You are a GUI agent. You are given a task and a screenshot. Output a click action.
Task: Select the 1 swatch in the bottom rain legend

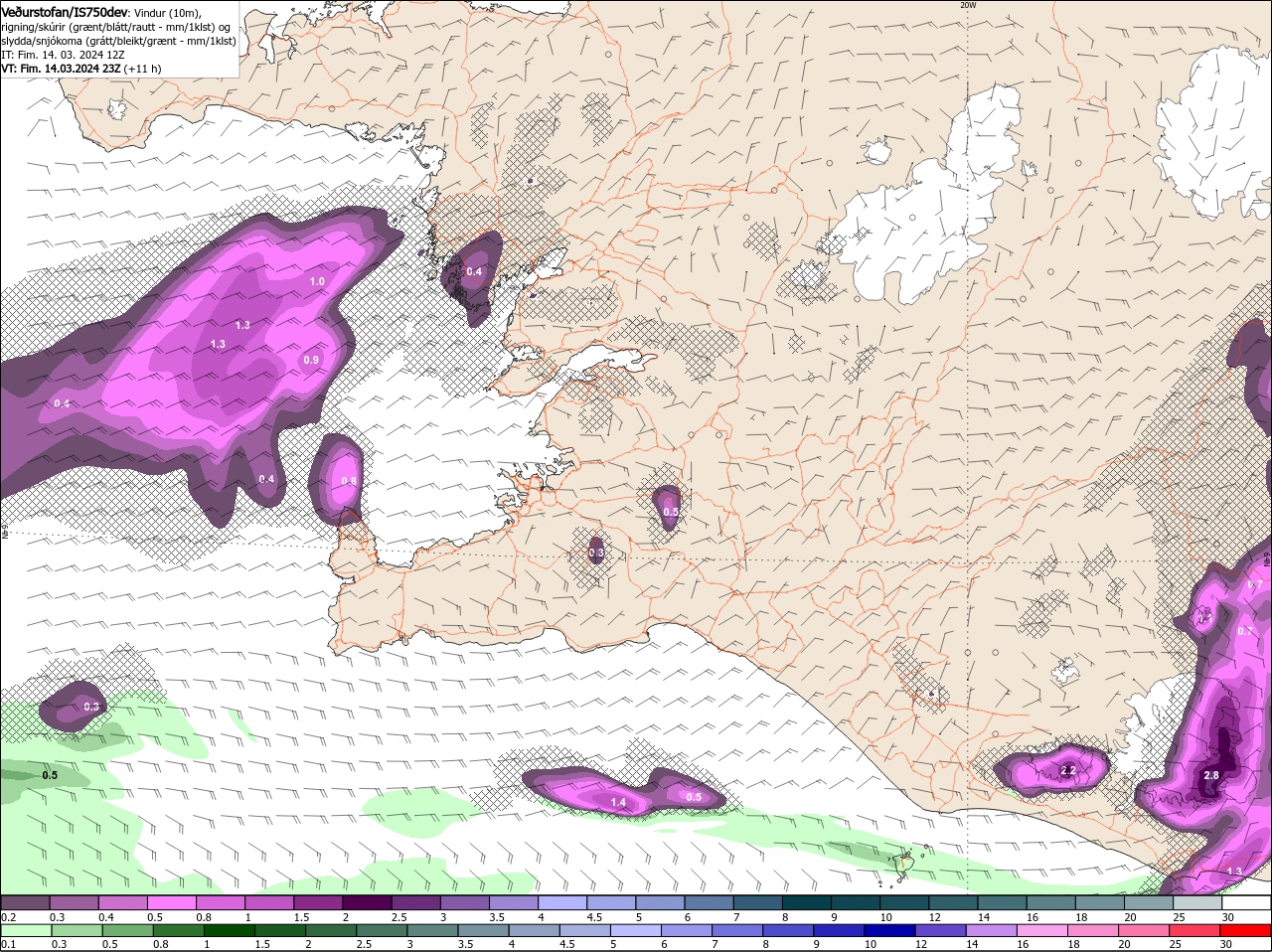[x=231, y=930]
